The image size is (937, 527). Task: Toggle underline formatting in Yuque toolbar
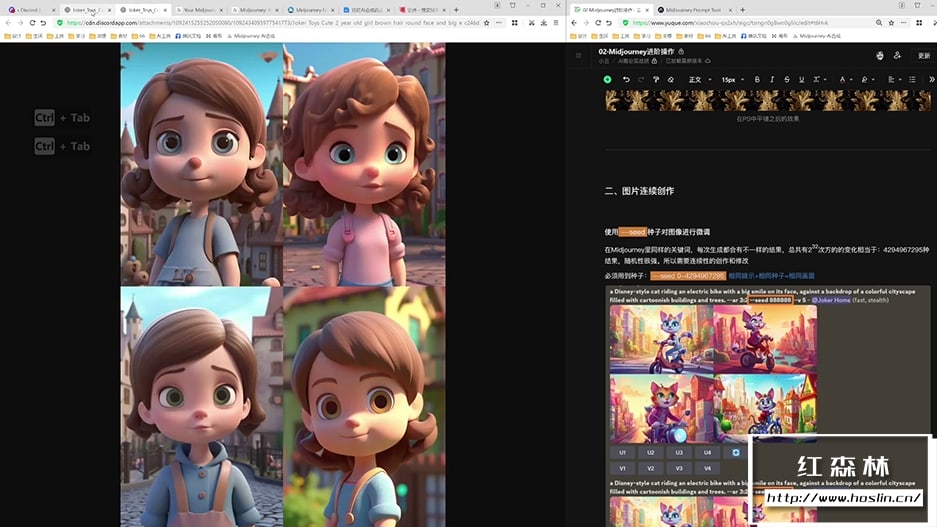click(801, 79)
